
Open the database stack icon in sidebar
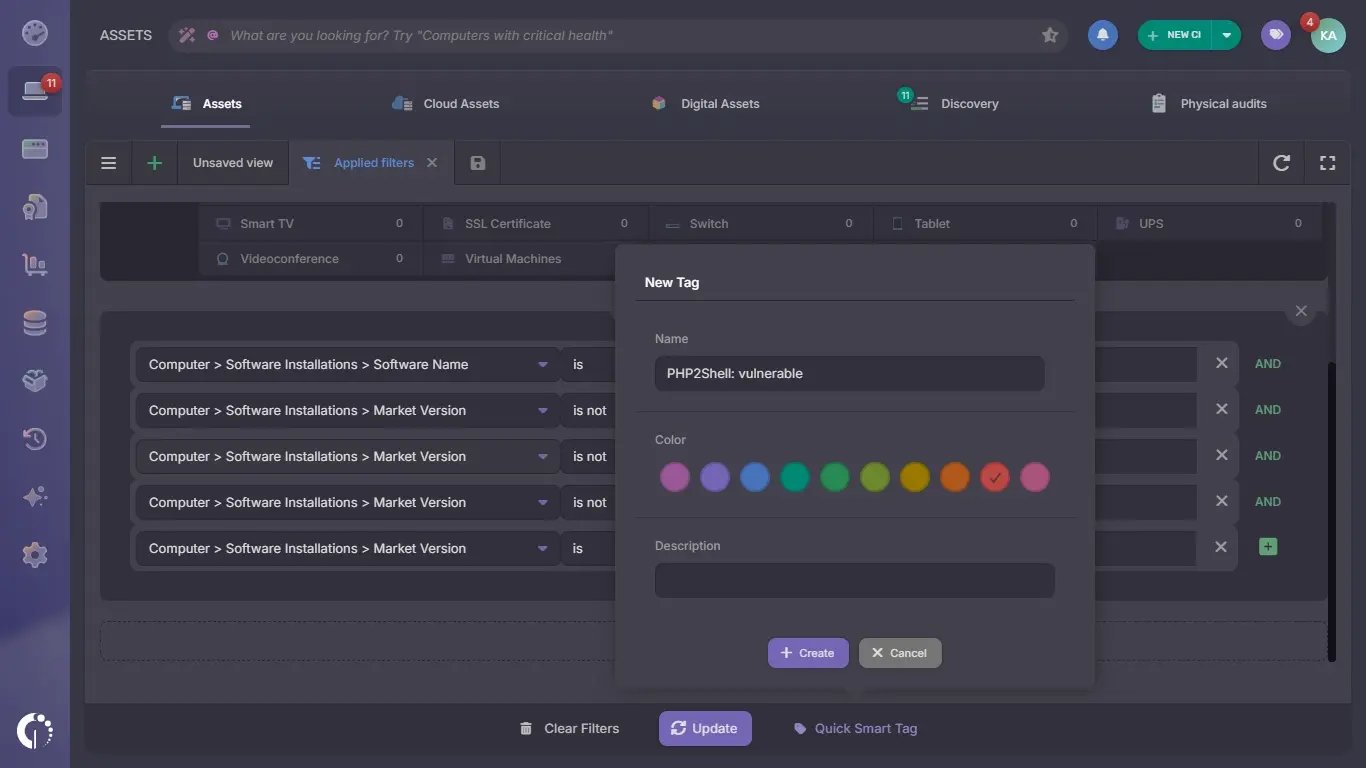(35, 323)
